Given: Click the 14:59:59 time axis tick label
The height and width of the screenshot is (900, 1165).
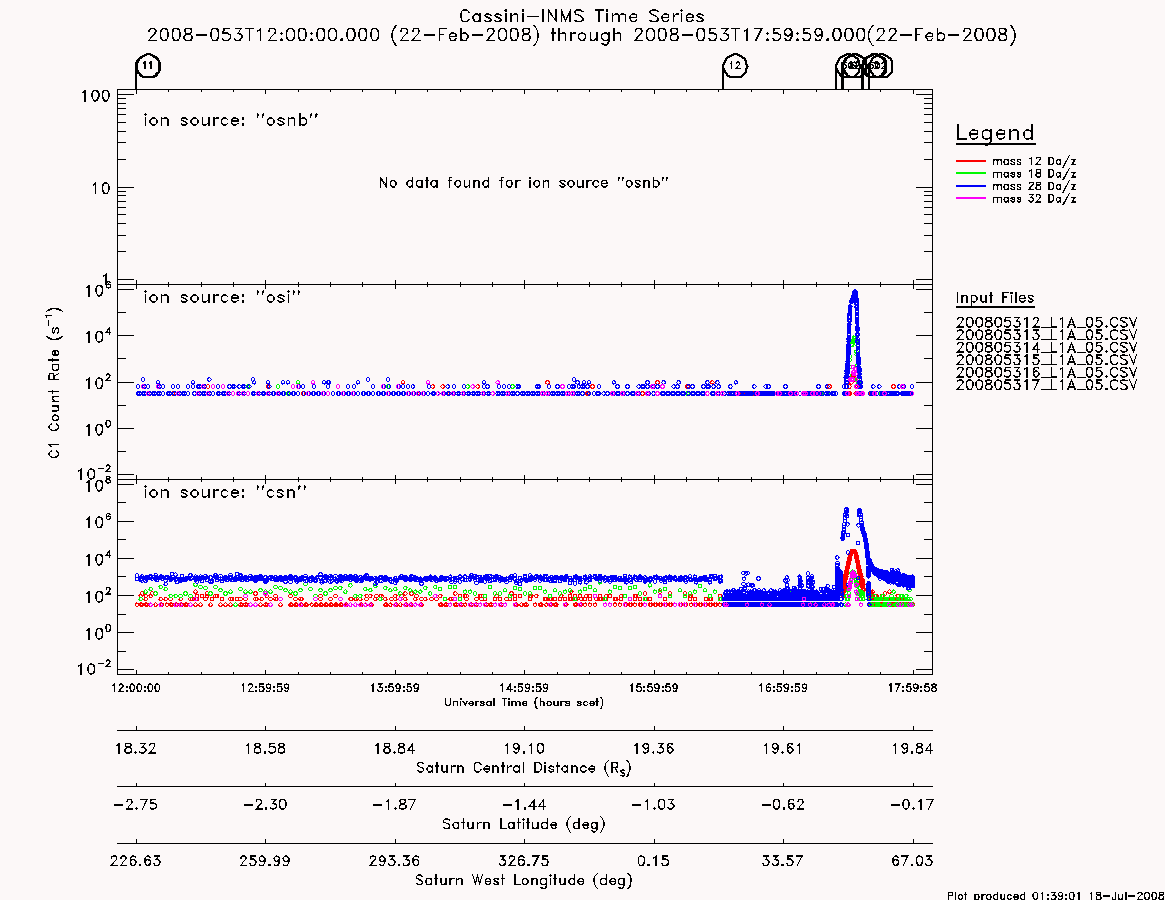Looking at the screenshot, I should point(524,688).
